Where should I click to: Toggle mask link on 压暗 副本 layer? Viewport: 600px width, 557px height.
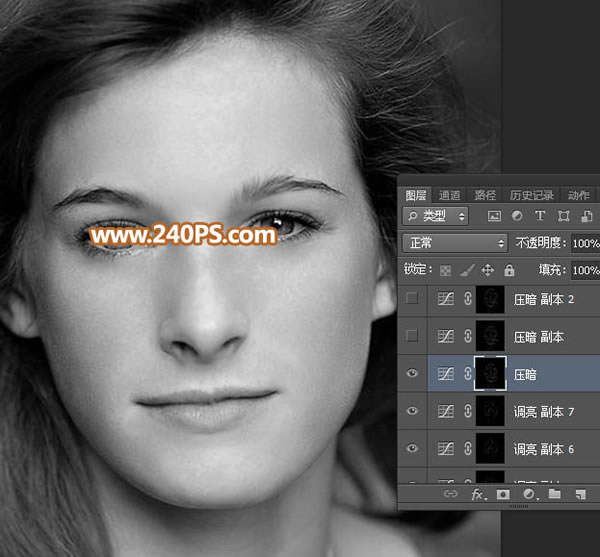468,336
